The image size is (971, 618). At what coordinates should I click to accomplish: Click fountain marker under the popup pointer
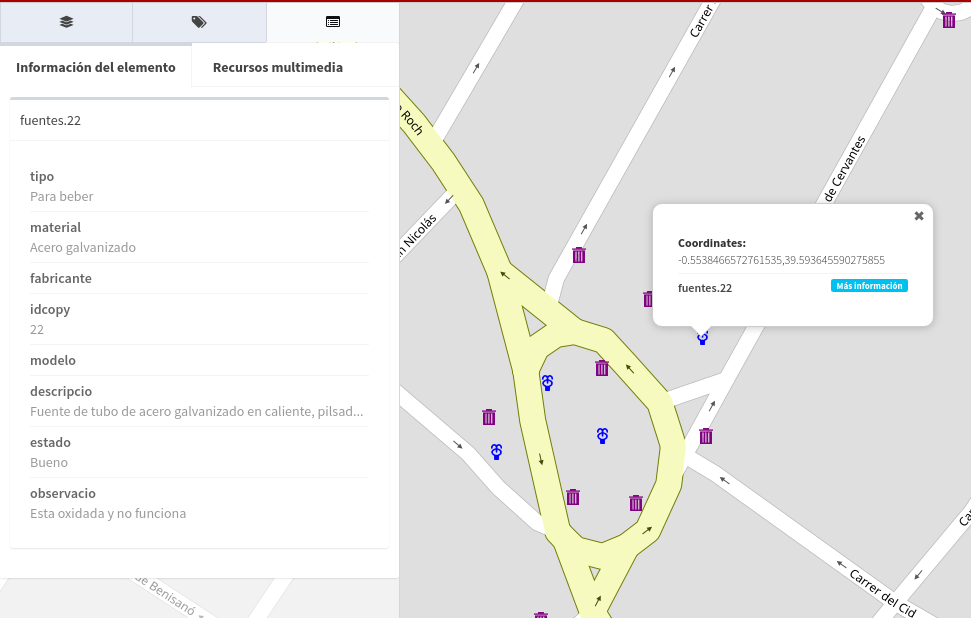(x=703, y=339)
